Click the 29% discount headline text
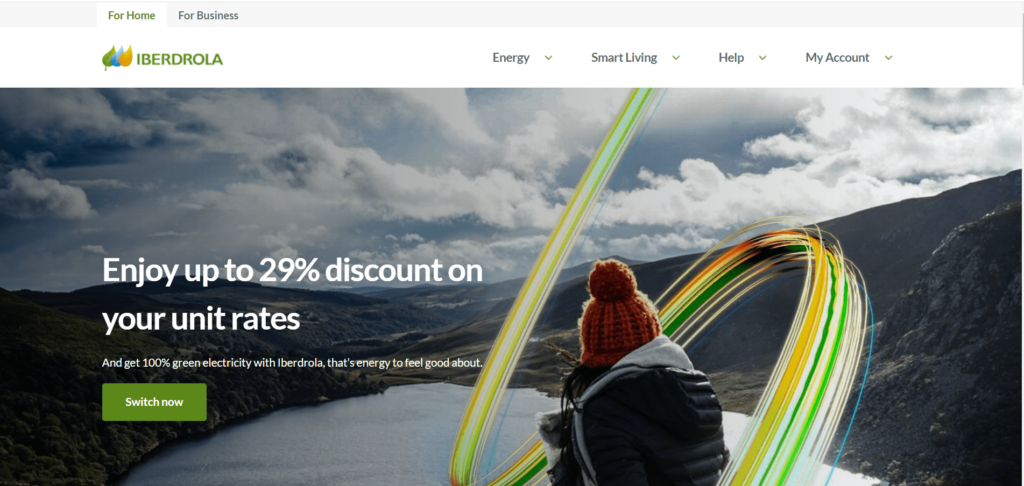Viewport: 1024px width, 486px height. (293, 295)
